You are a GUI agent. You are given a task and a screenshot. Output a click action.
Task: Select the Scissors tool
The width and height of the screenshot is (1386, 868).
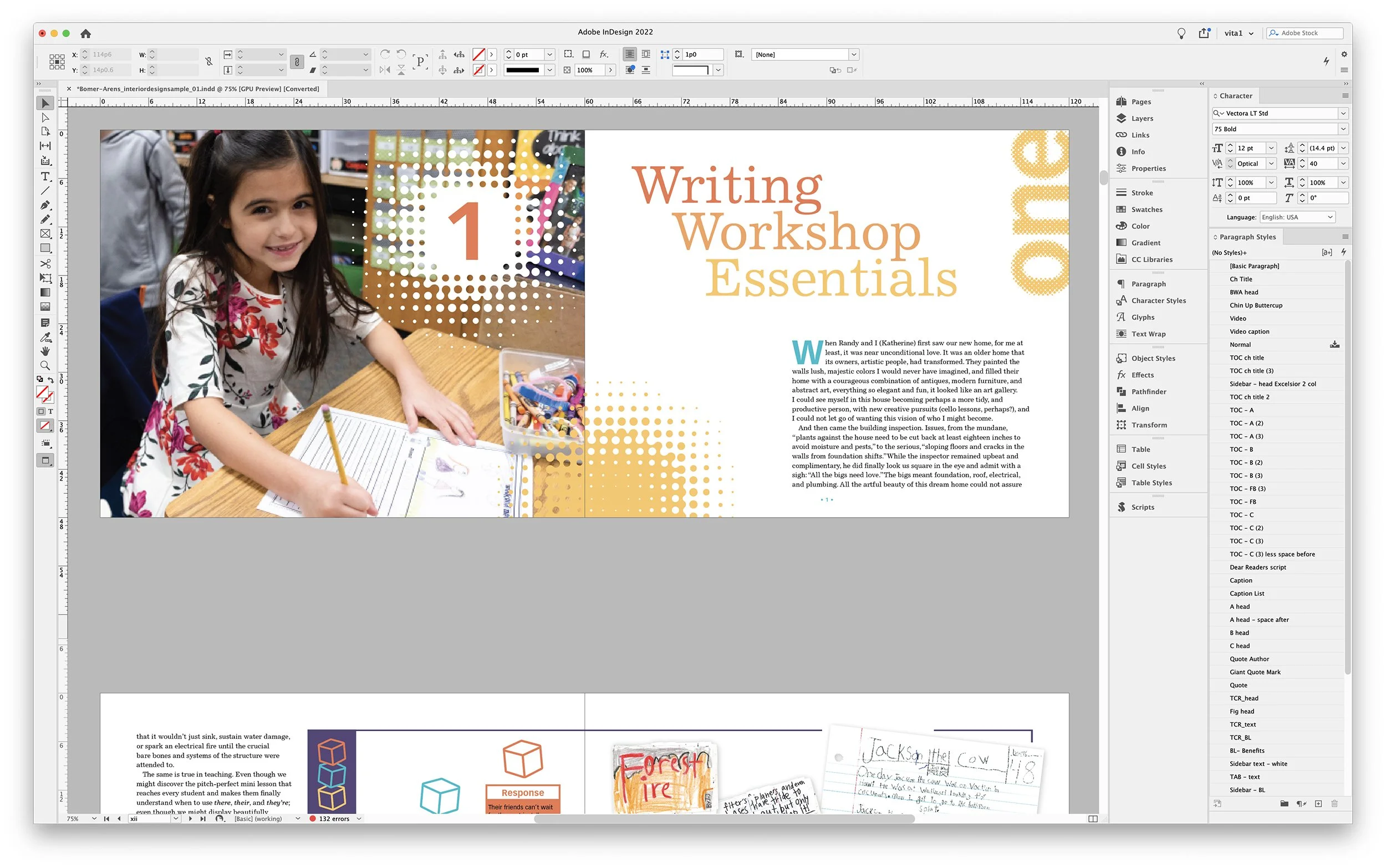(x=45, y=263)
